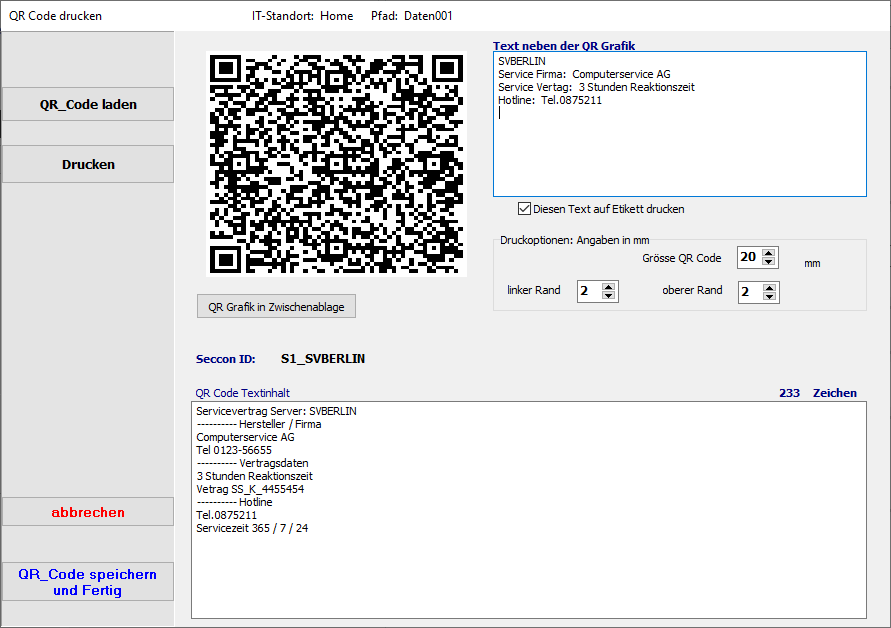Screen dimensions: 891x628
Task: Copy QR Grafik in Zwischenablage
Action: click(x=276, y=306)
